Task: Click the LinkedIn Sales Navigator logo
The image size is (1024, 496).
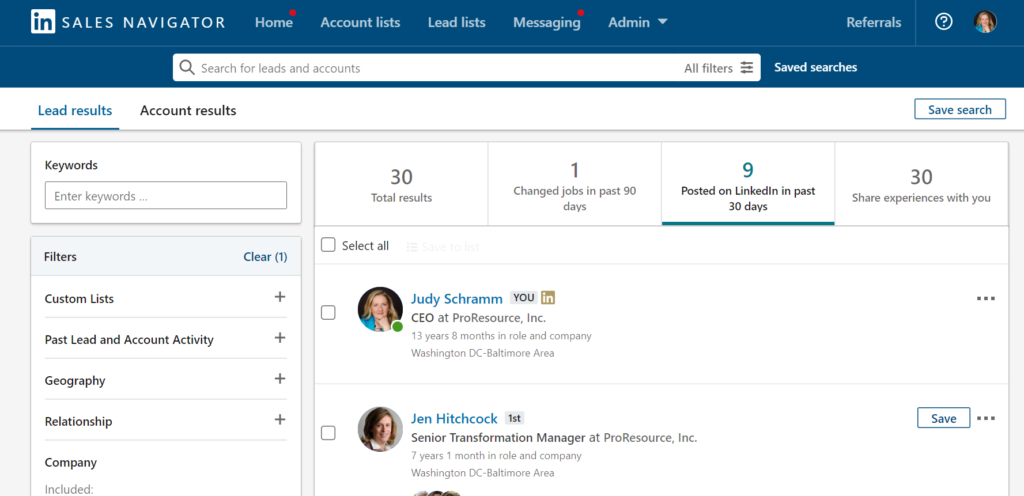Action: 128,22
